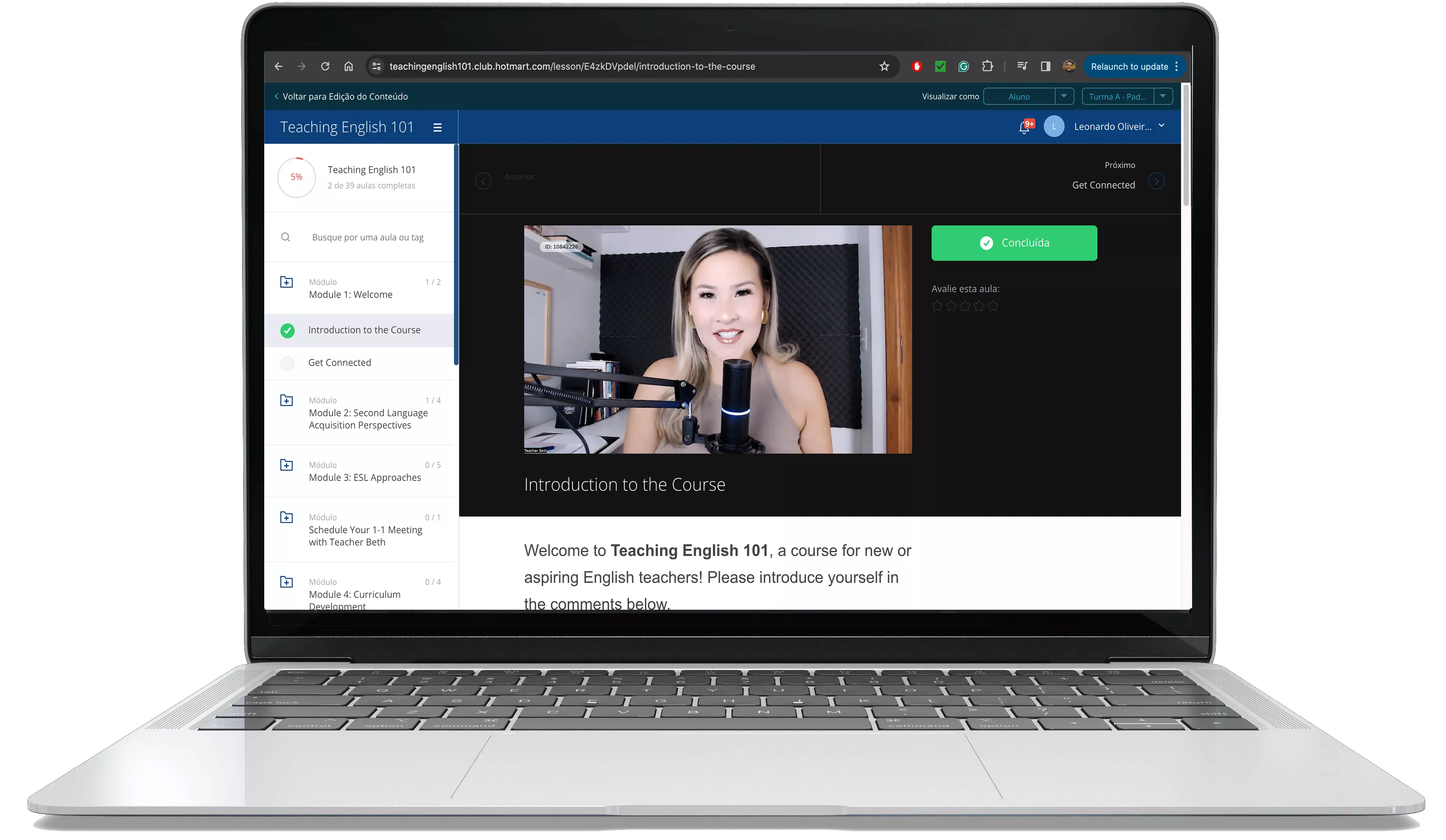Click the Grammarly extension icon
This screenshot has width=1446, height=840.
pyautogui.click(x=963, y=66)
